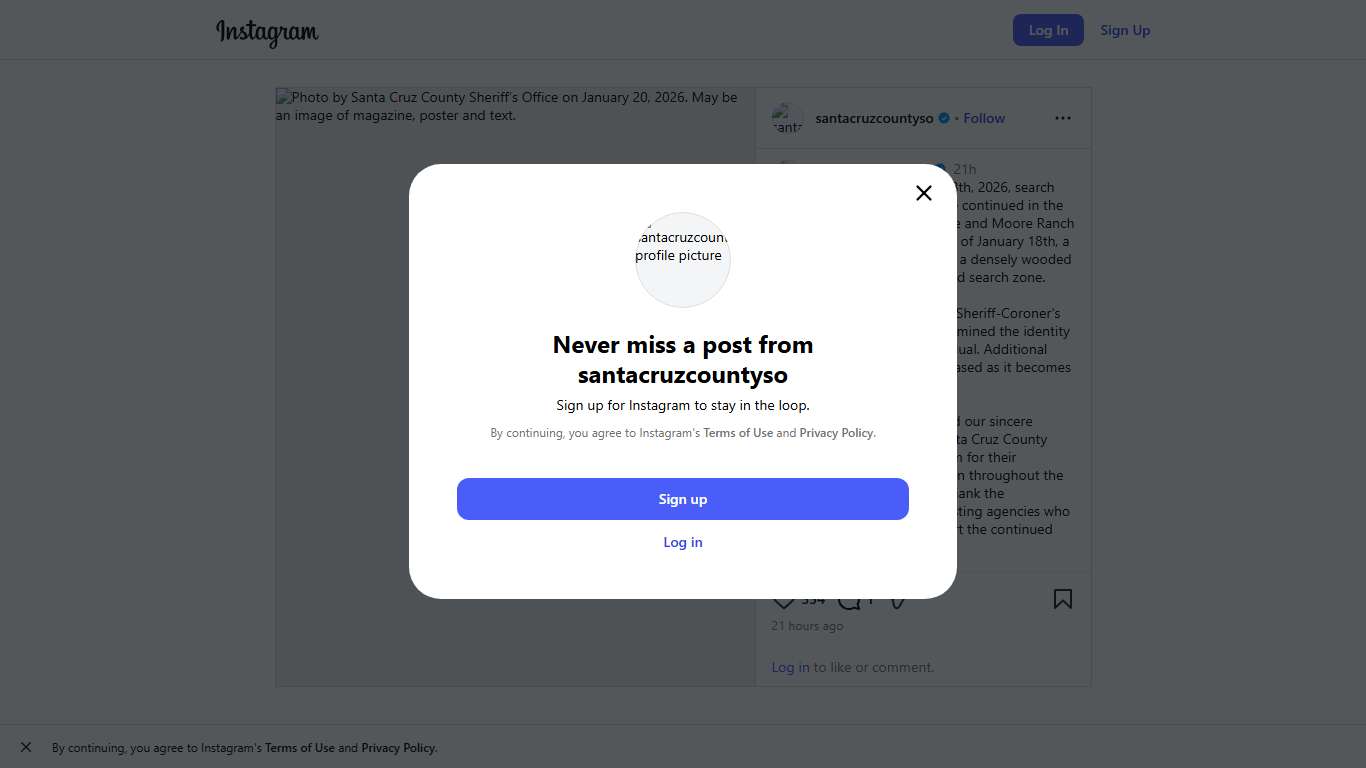Viewport: 1366px width, 768px height.
Task: Click the verified badge beside santacruzcountyso
Action: [943, 118]
